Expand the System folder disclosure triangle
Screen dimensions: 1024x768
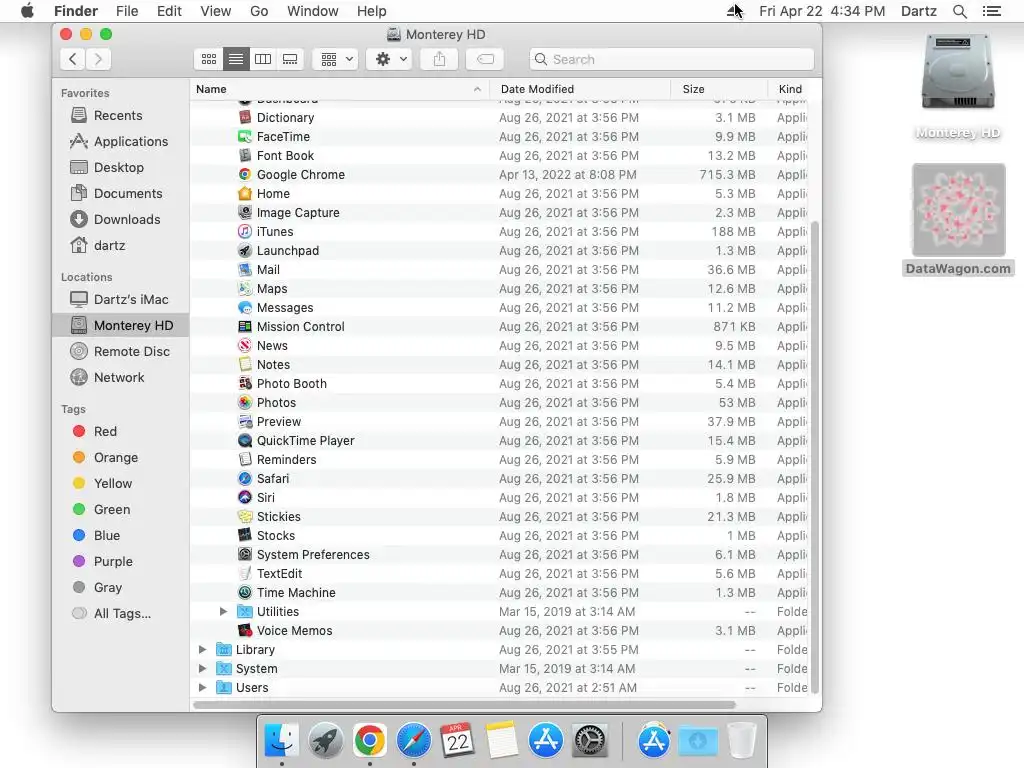(202, 668)
